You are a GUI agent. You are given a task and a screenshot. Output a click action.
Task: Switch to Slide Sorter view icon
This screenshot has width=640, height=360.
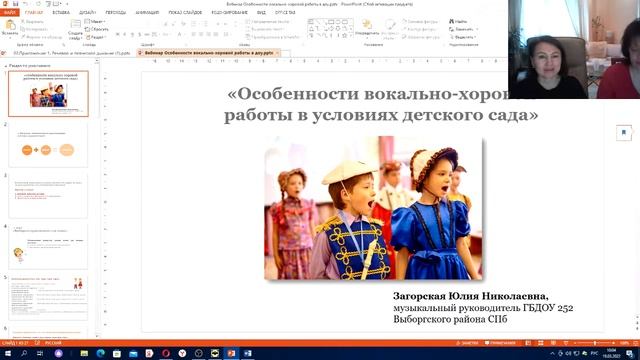click(x=540, y=343)
